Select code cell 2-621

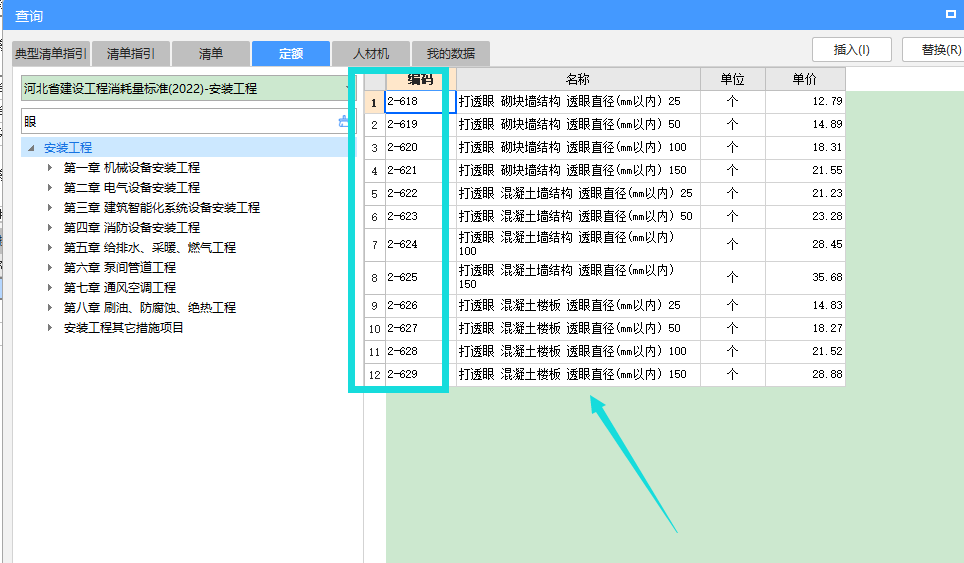pos(421,170)
